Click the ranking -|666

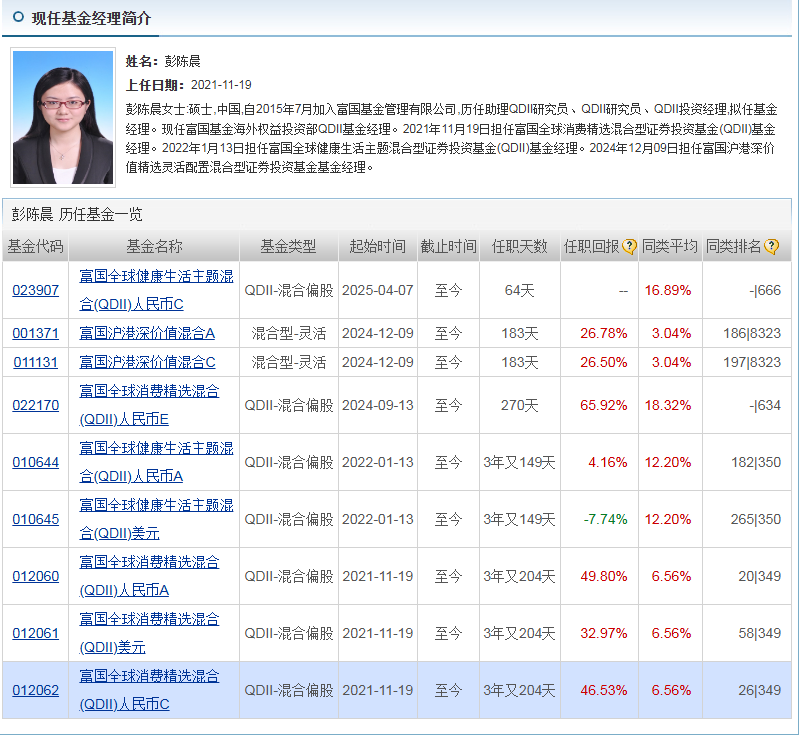(765, 290)
